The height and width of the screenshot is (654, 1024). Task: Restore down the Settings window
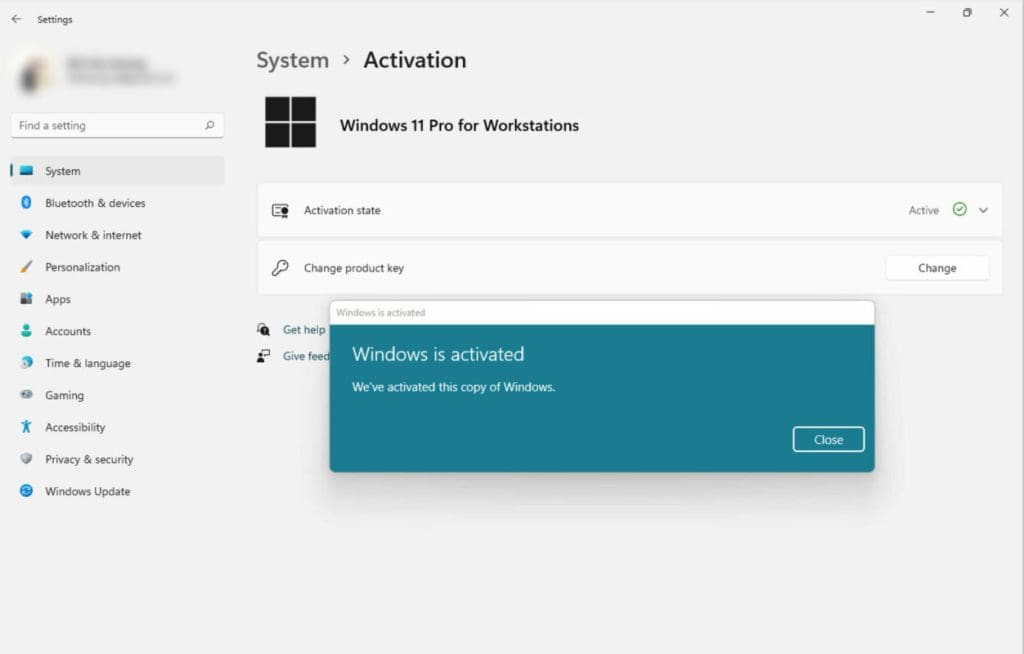(x=967, y=12)
